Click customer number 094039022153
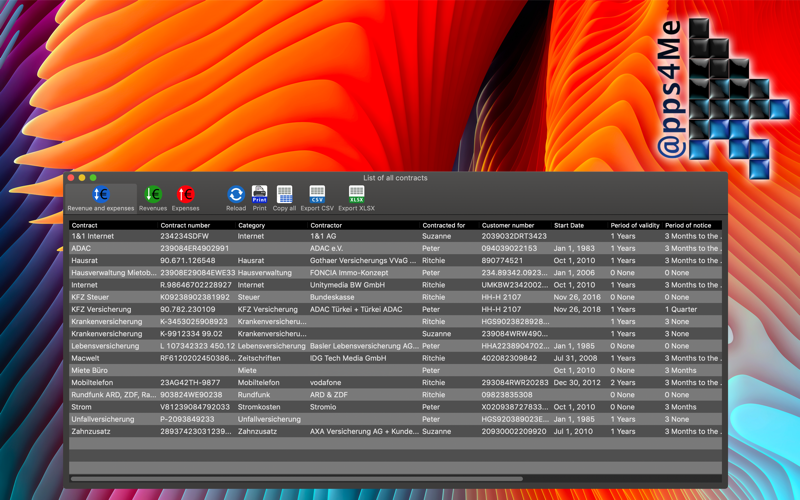The image size is (800, 500). point(509,248)
